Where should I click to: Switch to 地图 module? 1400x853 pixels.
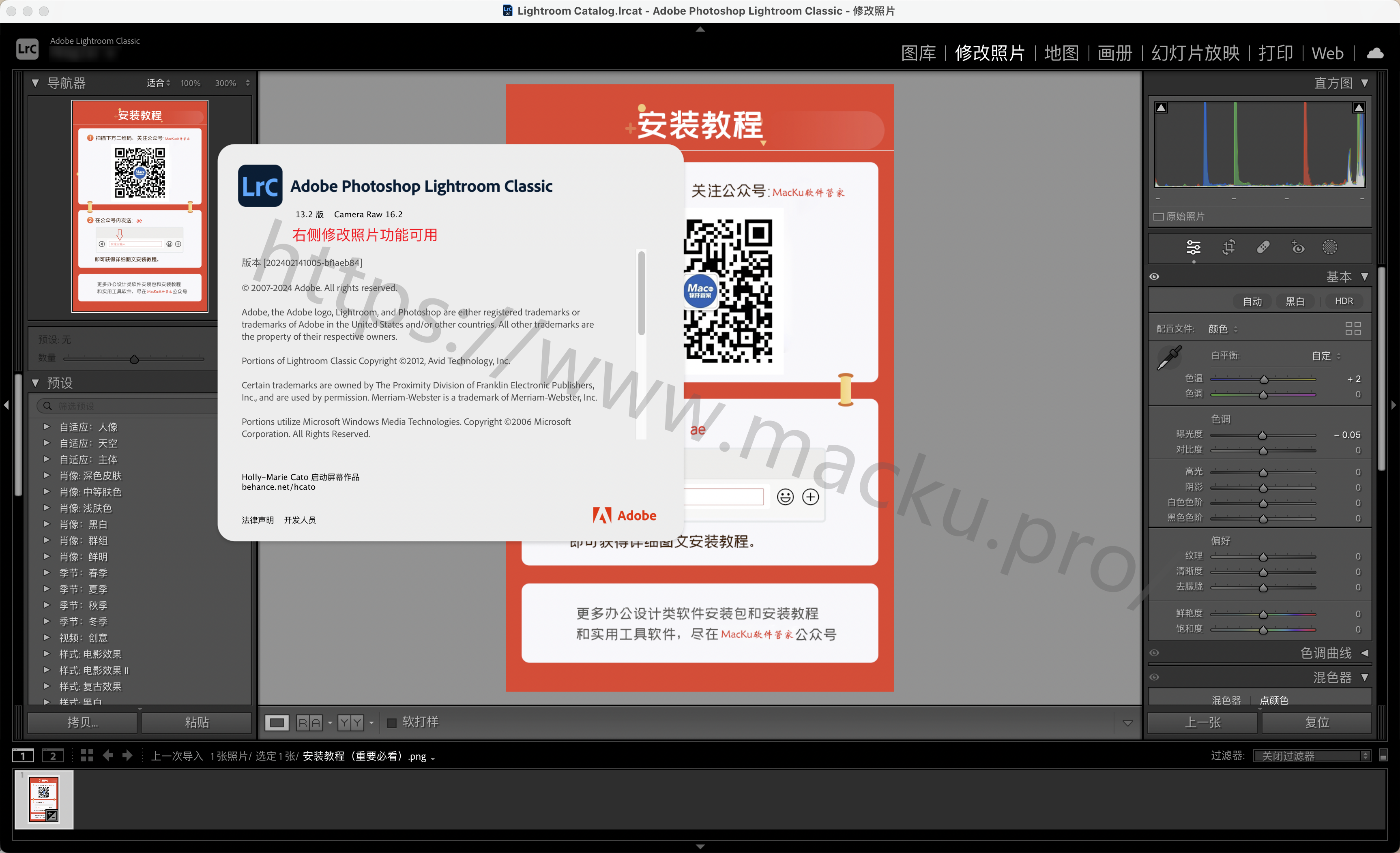tap(1061, 53)
